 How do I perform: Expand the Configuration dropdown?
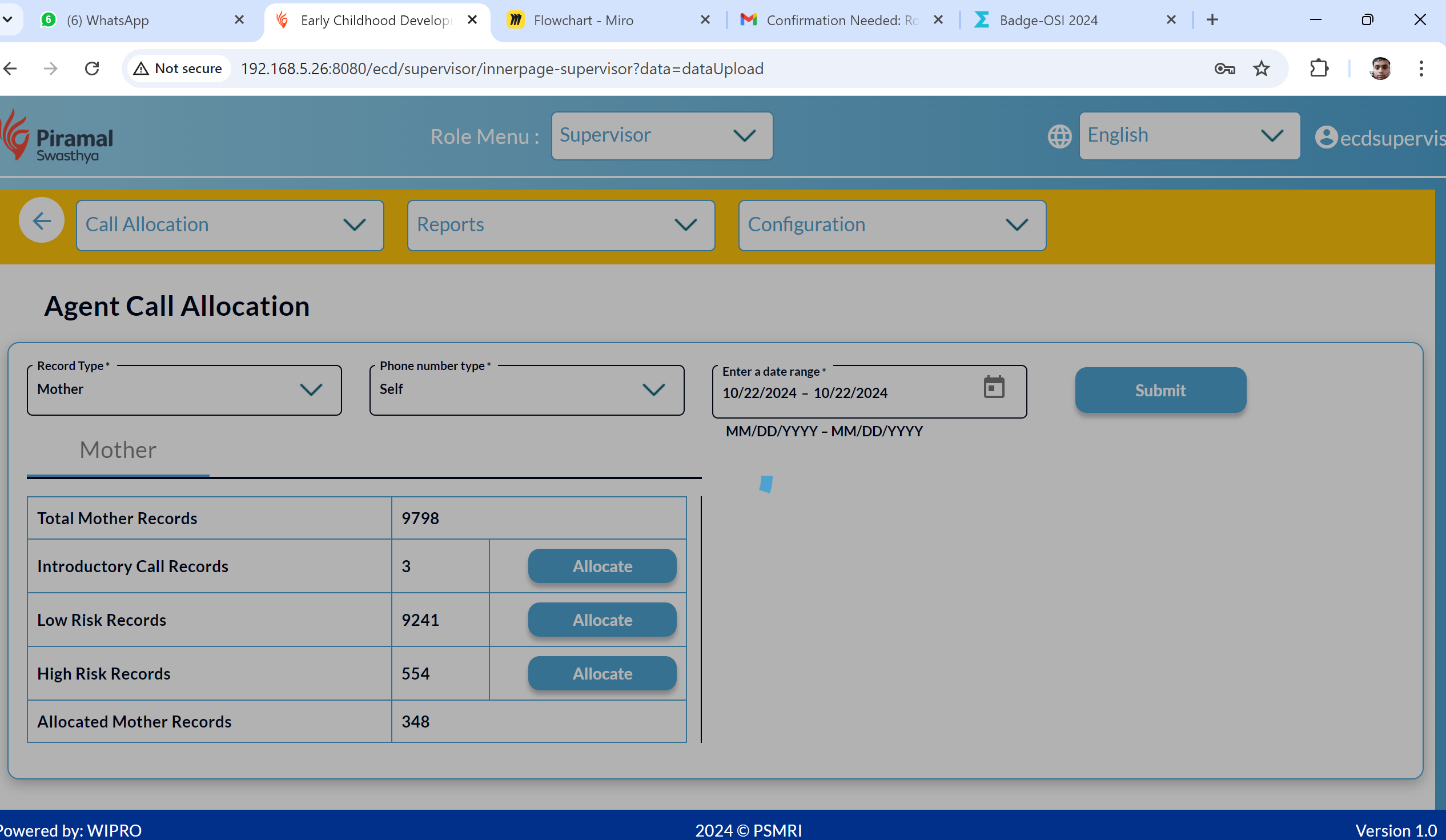[891, 225]
